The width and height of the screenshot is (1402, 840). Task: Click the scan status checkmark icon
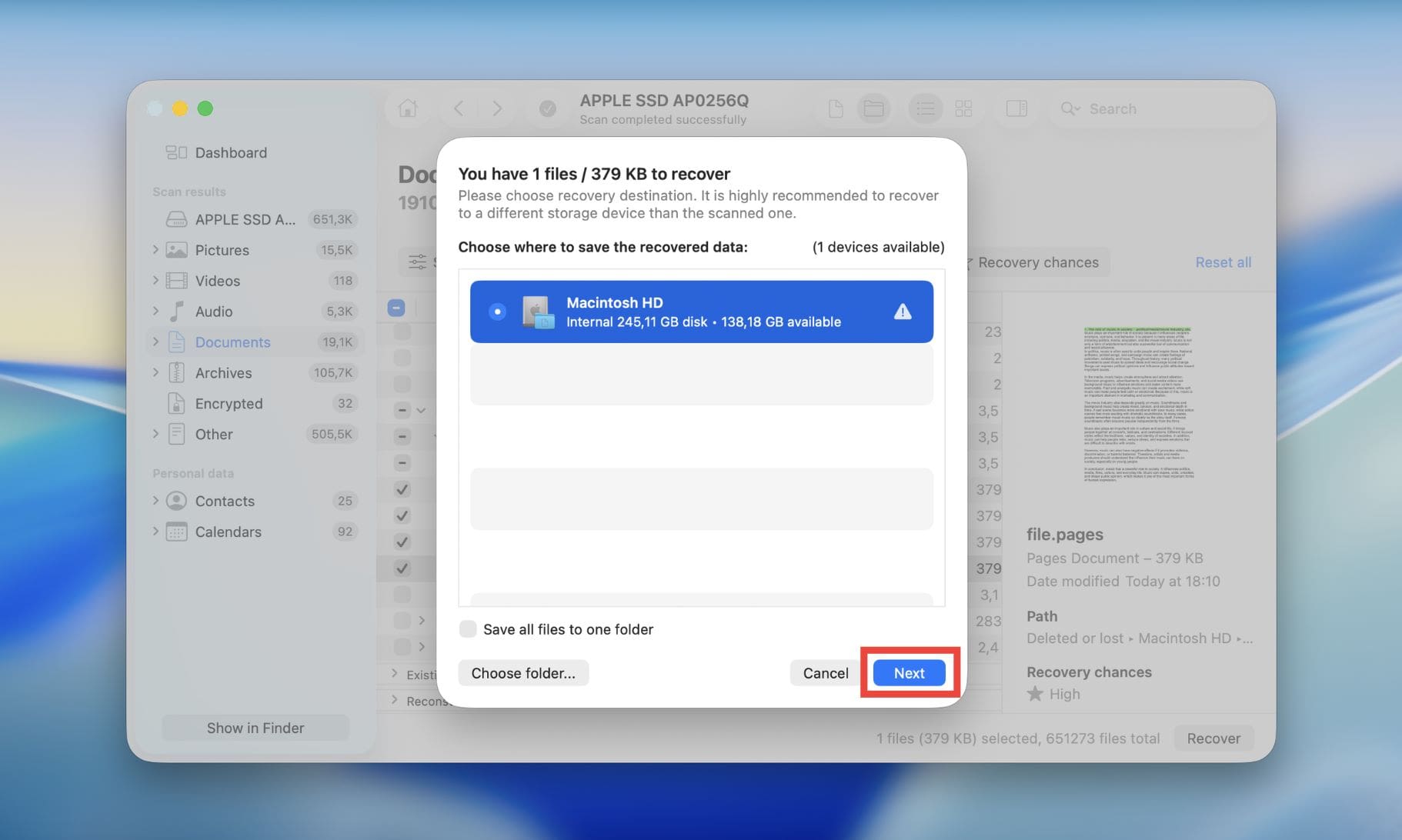click(x=547, y=108)
